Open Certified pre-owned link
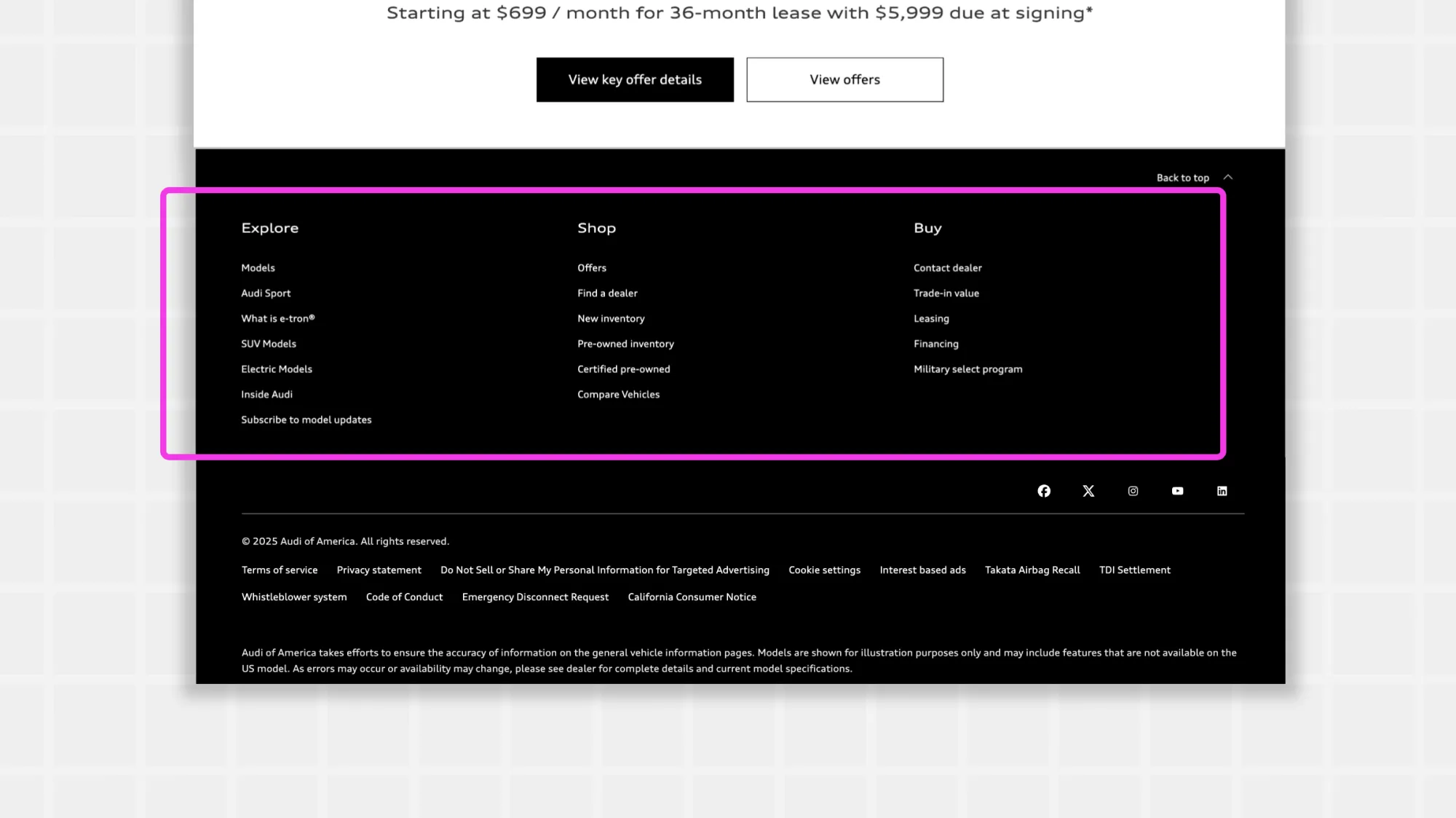1456x818 pixels. [x=624, y=369]
